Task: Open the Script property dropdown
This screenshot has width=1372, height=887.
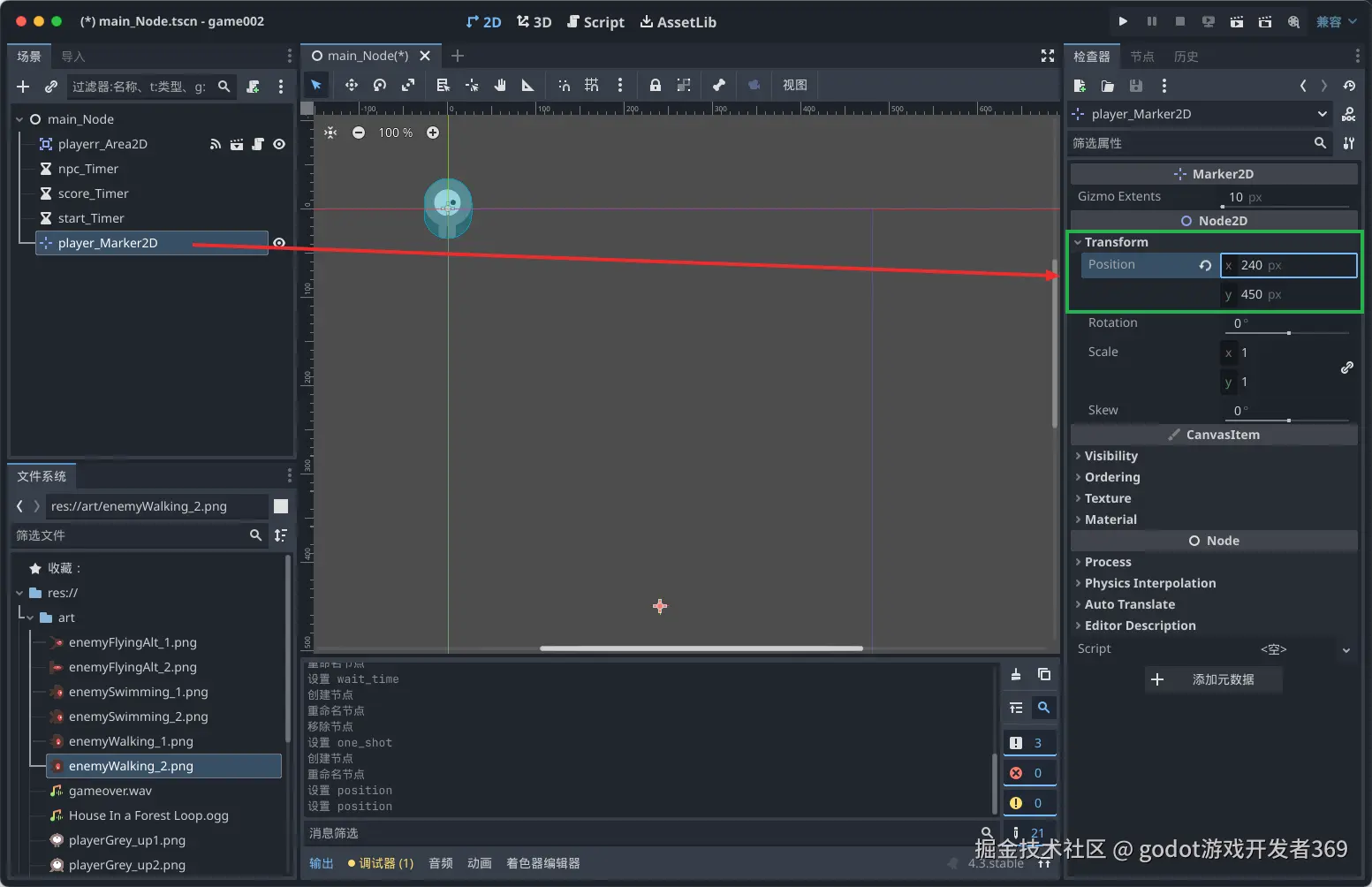Action: pyautogui.click(x=1345, y=649)
